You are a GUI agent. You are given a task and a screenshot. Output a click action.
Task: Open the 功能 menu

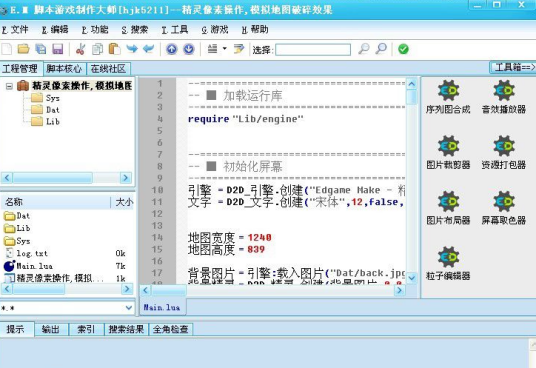click(x=95, y=30)
